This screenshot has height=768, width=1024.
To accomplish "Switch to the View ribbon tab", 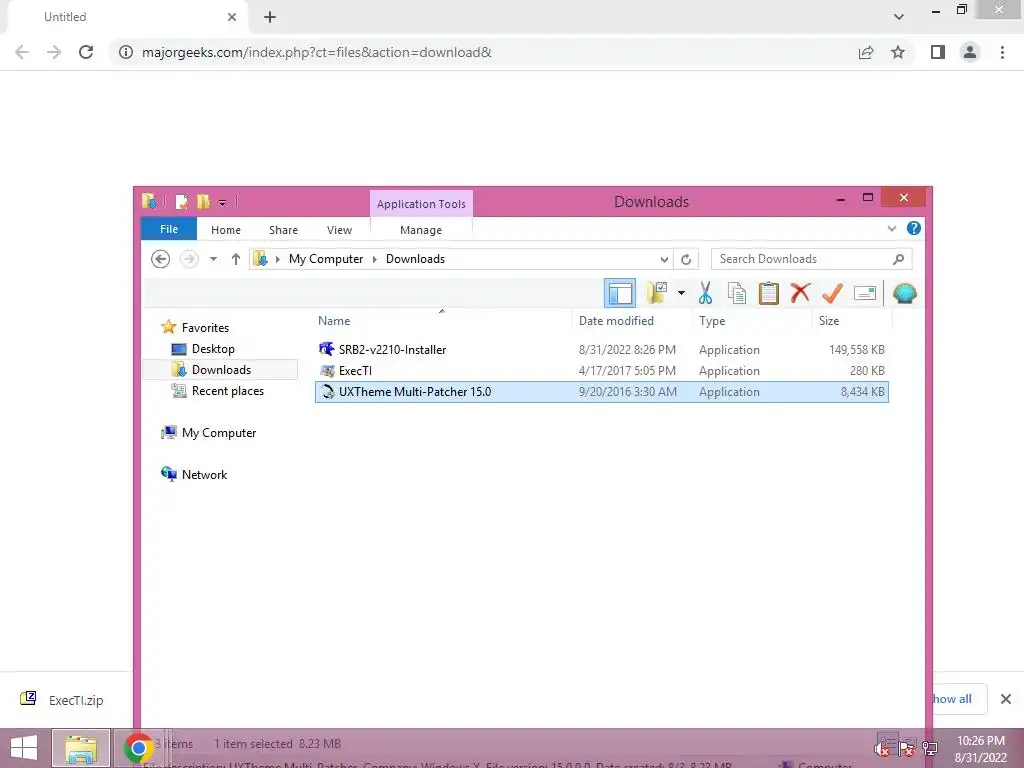I will [x=340, y=230].
